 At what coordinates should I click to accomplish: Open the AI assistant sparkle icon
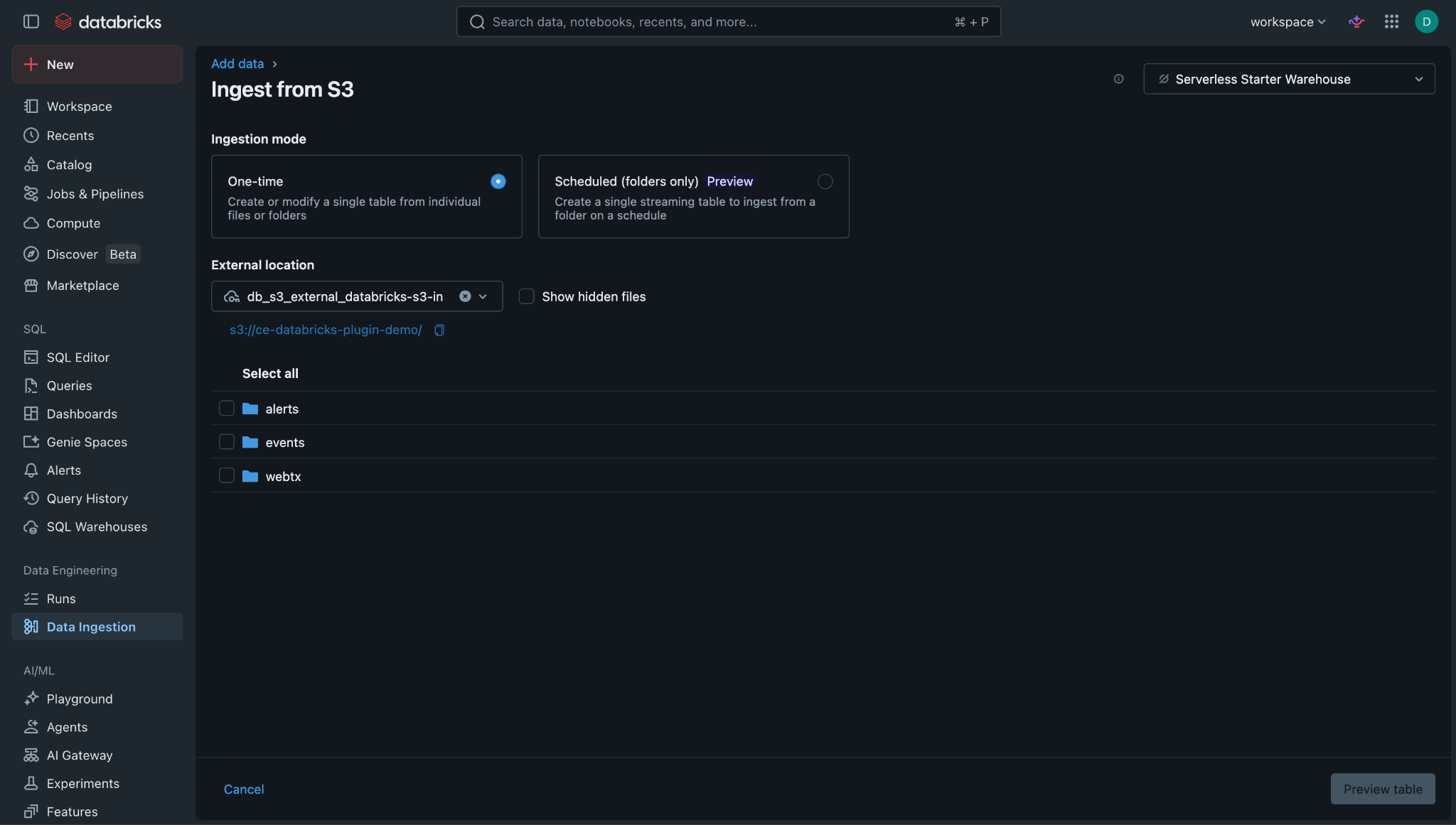click(x=1356, y=22)
